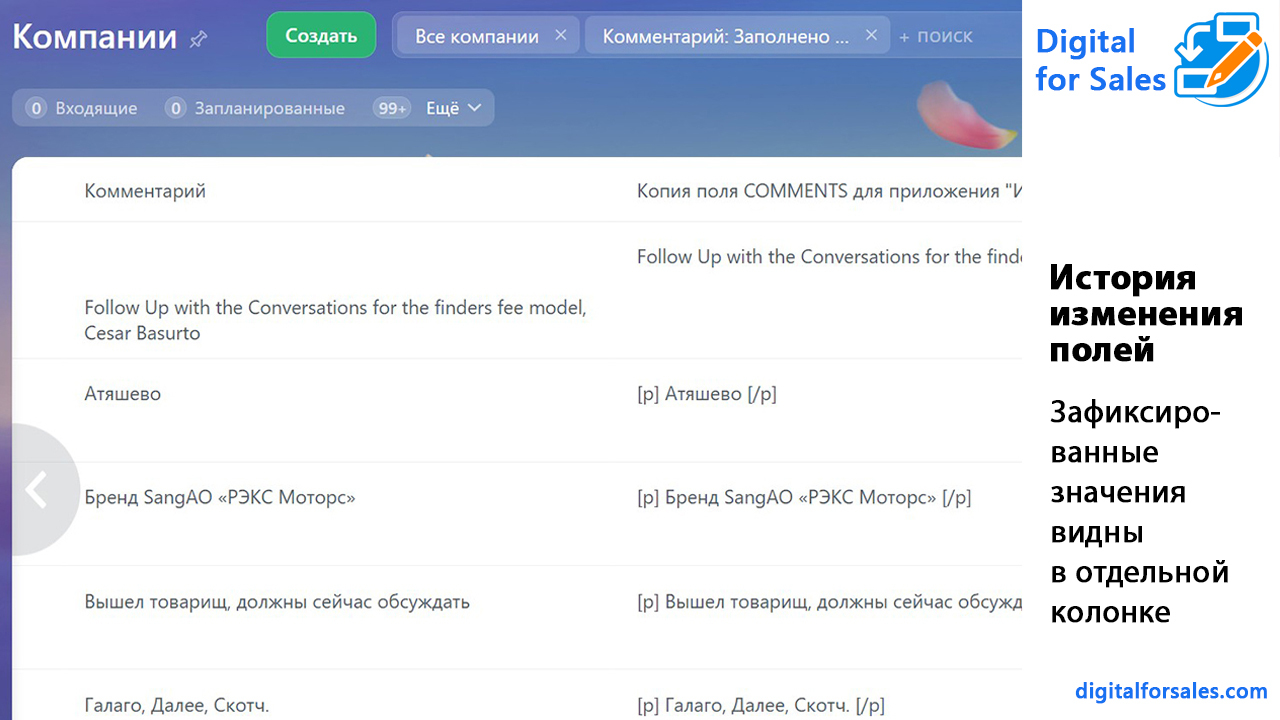
Task: Select Вышел товарищ, должны сейчас обсуждать cell
Action: [277, 602]
